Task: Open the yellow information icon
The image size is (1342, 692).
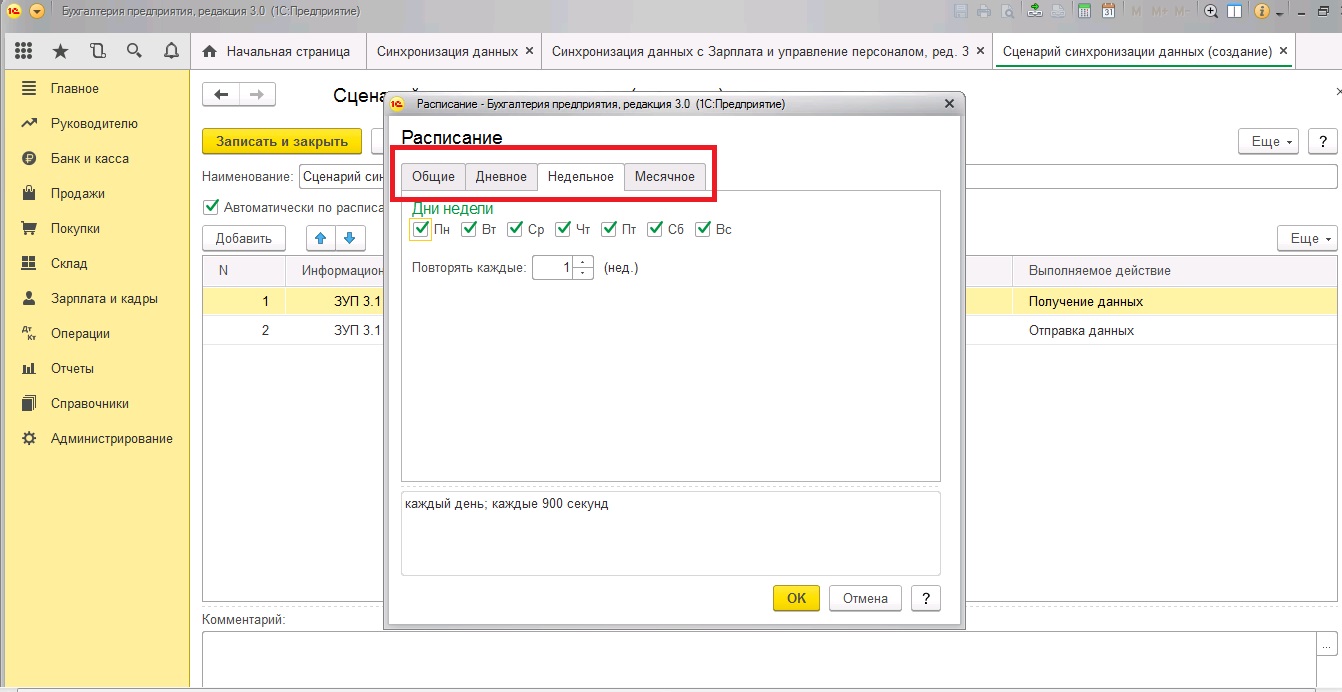Action: pos(1261,11)
